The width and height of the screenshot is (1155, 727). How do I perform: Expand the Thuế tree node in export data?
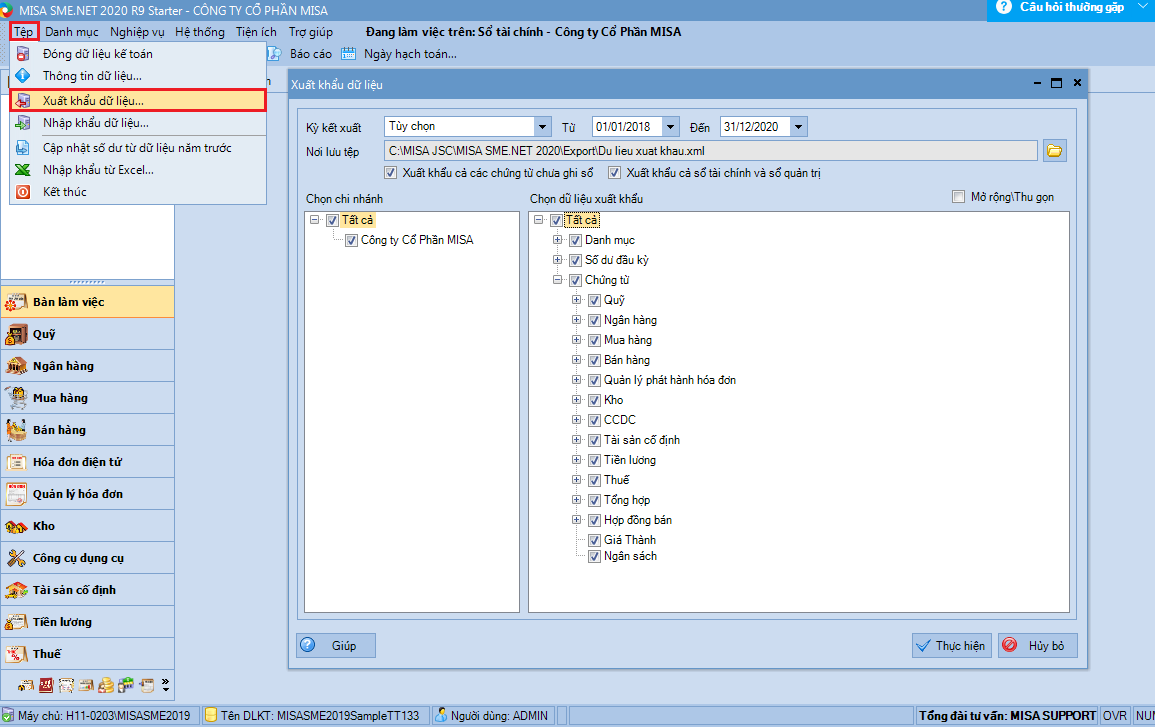[577, 480]
